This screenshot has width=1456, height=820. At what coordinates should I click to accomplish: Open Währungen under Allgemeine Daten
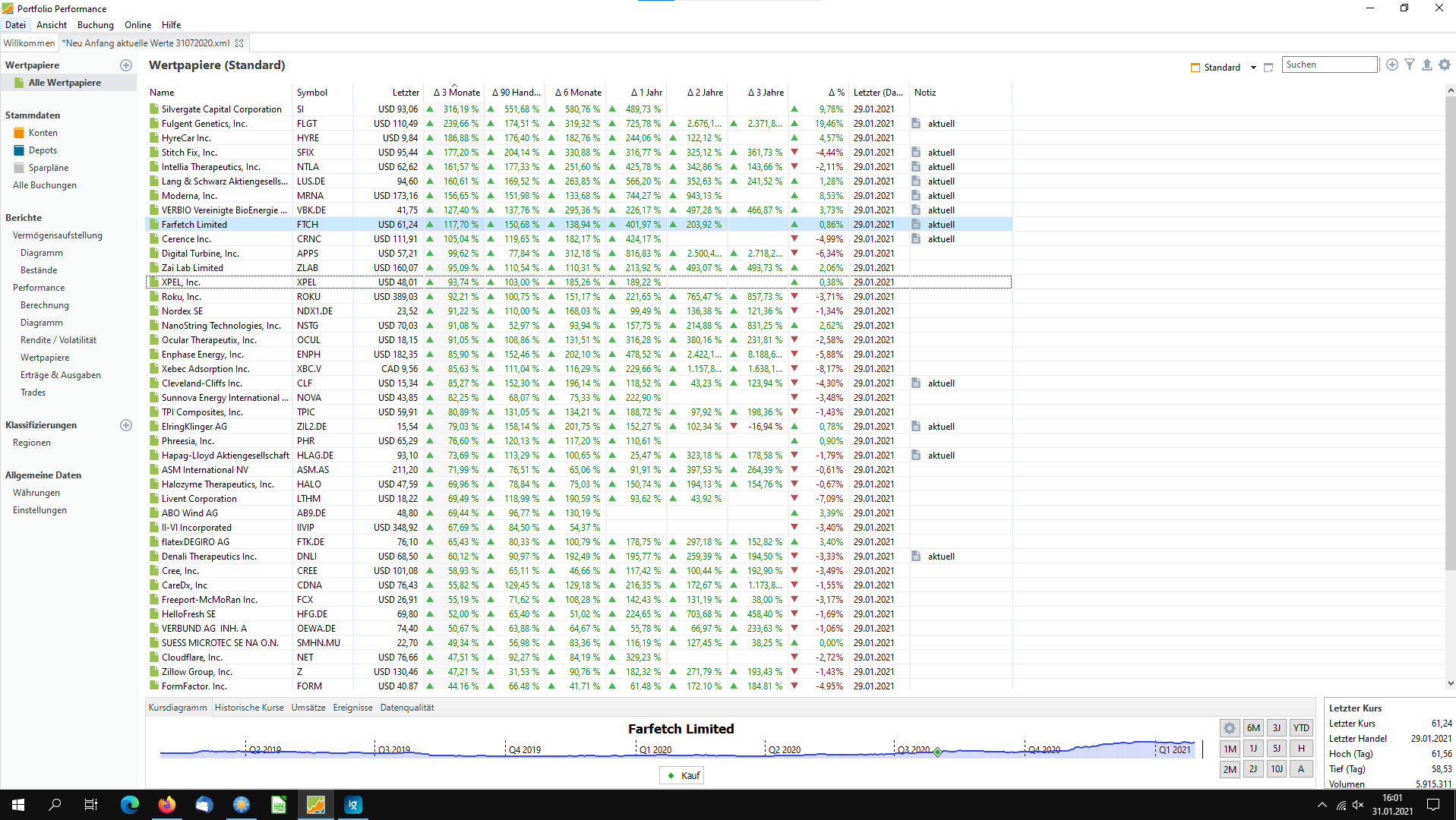[36, 493]
